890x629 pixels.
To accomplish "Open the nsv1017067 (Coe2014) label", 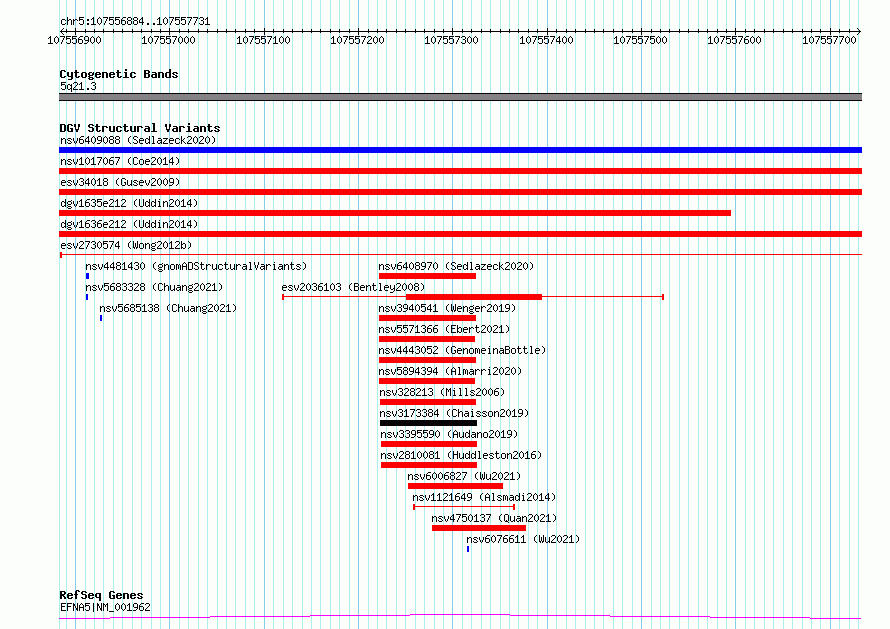I will 120,161.
